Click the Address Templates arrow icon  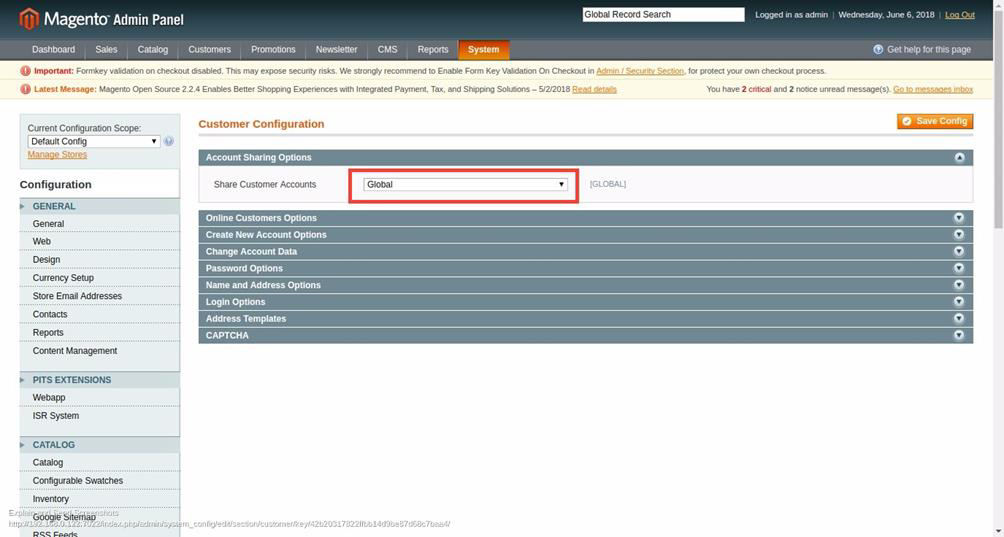[959, 318]
